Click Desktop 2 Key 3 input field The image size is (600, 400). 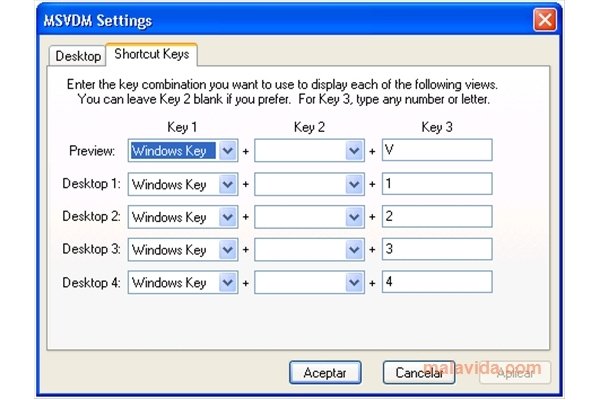point(437,217)
